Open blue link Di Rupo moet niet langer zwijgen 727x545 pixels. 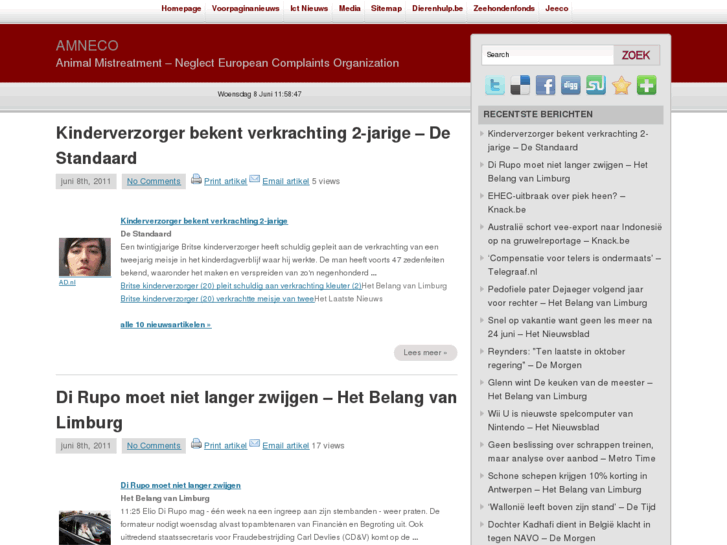[180, 485]
